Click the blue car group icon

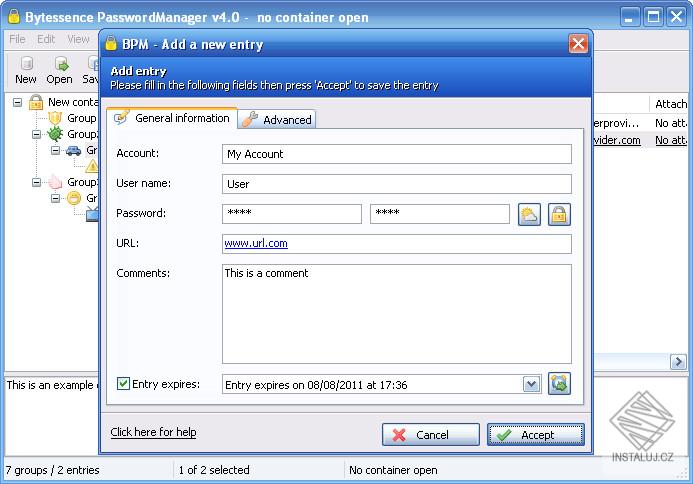click(x=73, y=151)
